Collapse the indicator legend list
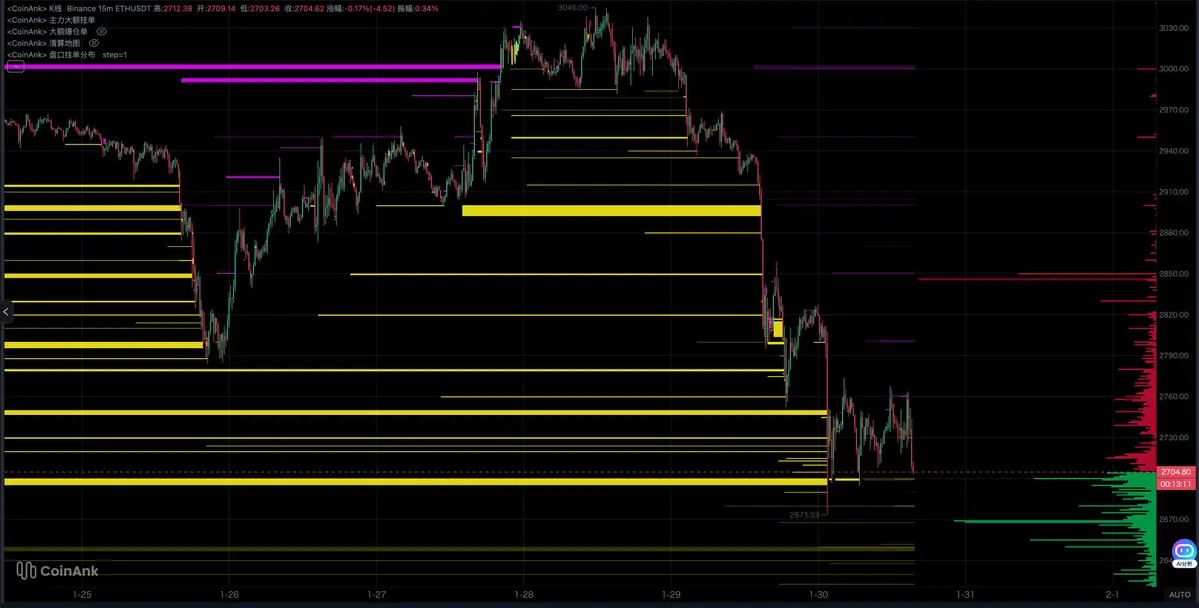Screen dimensions: 1199x608 click(15, 67)
